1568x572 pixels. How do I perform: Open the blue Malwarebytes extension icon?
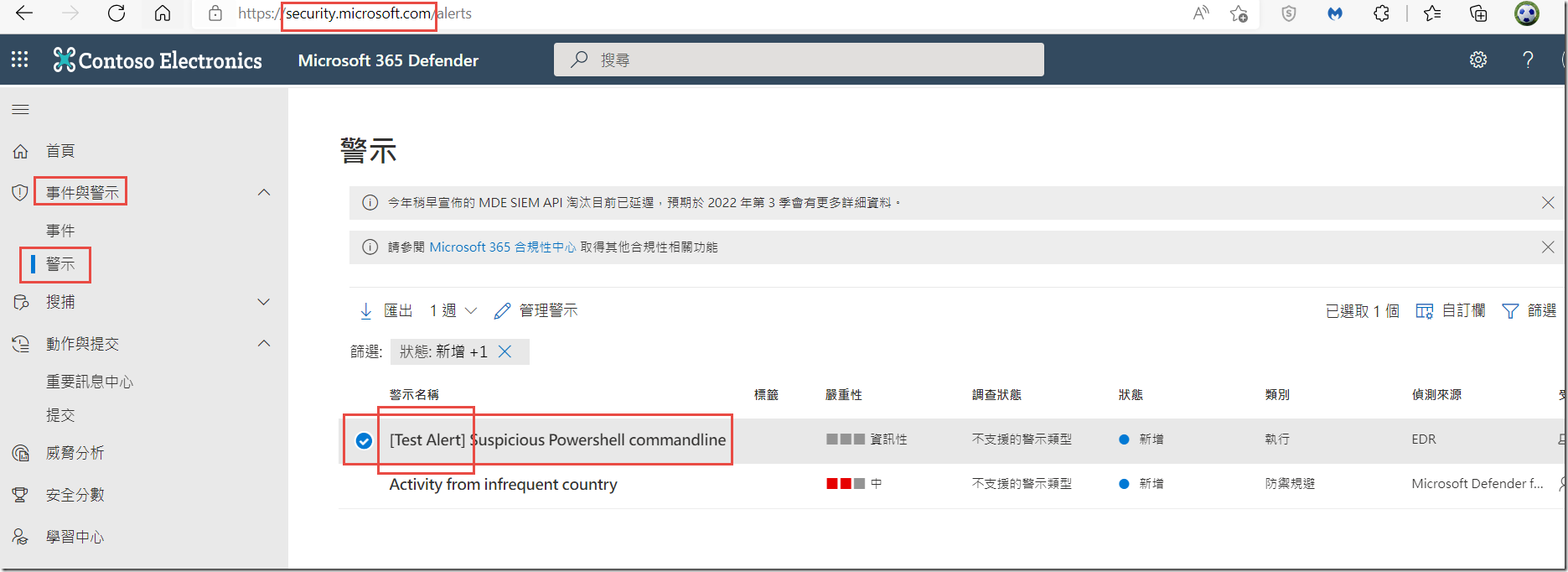(x=1335, y=13)
